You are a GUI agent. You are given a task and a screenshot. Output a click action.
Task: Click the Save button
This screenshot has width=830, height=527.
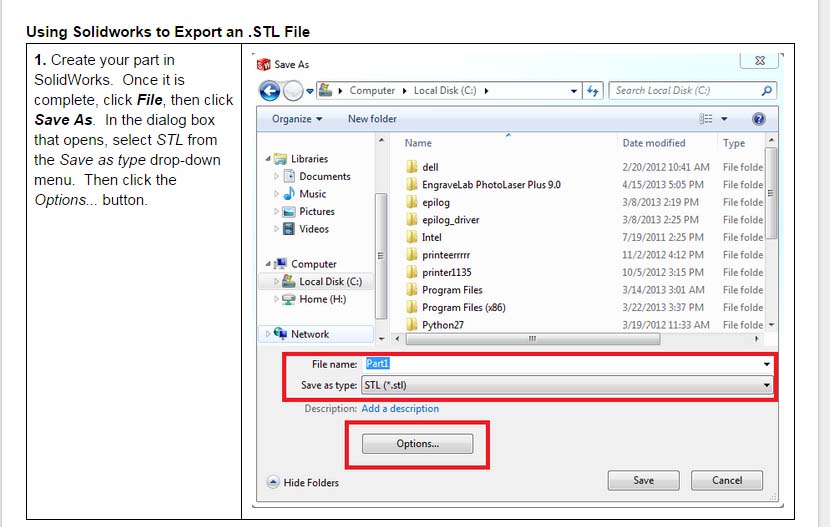coord(643,480)
